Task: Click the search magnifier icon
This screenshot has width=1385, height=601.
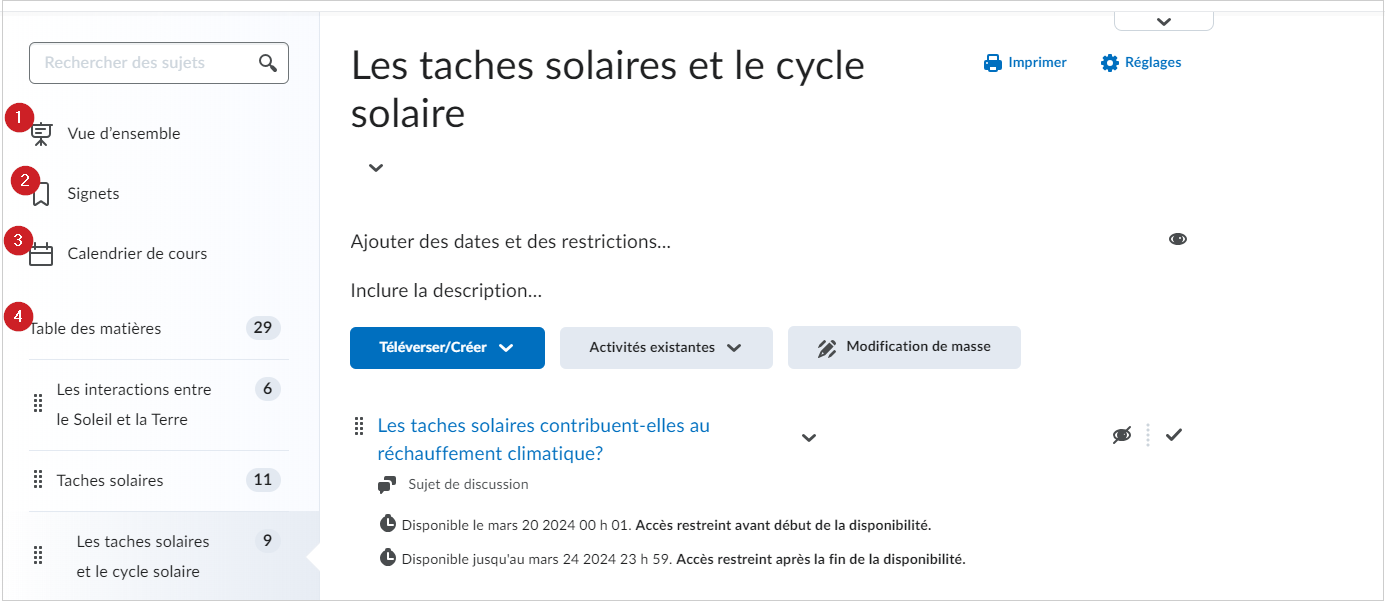Action: click(x=267, y=63)
